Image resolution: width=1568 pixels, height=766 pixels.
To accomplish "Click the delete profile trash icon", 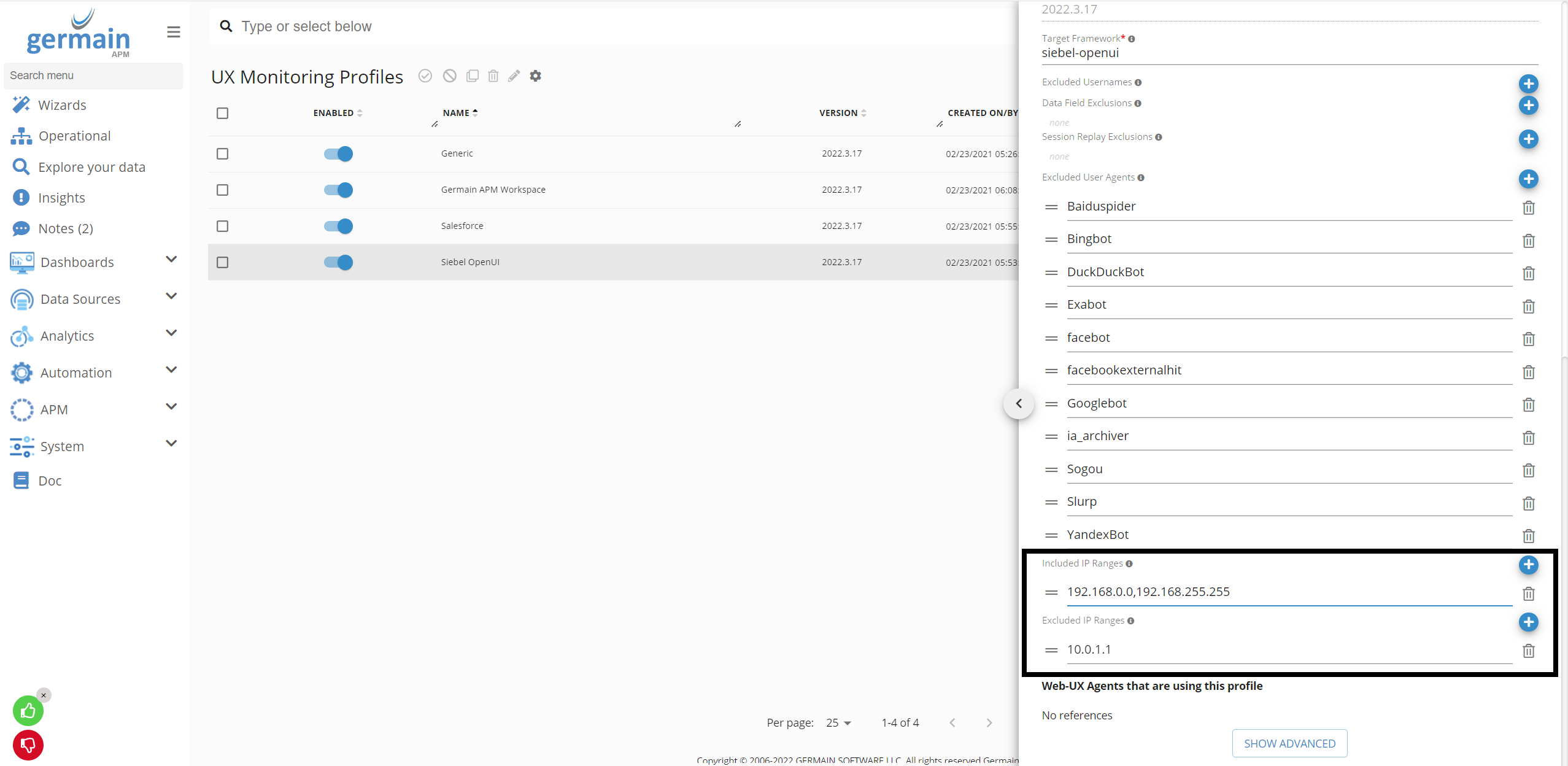I will [494, 76].
